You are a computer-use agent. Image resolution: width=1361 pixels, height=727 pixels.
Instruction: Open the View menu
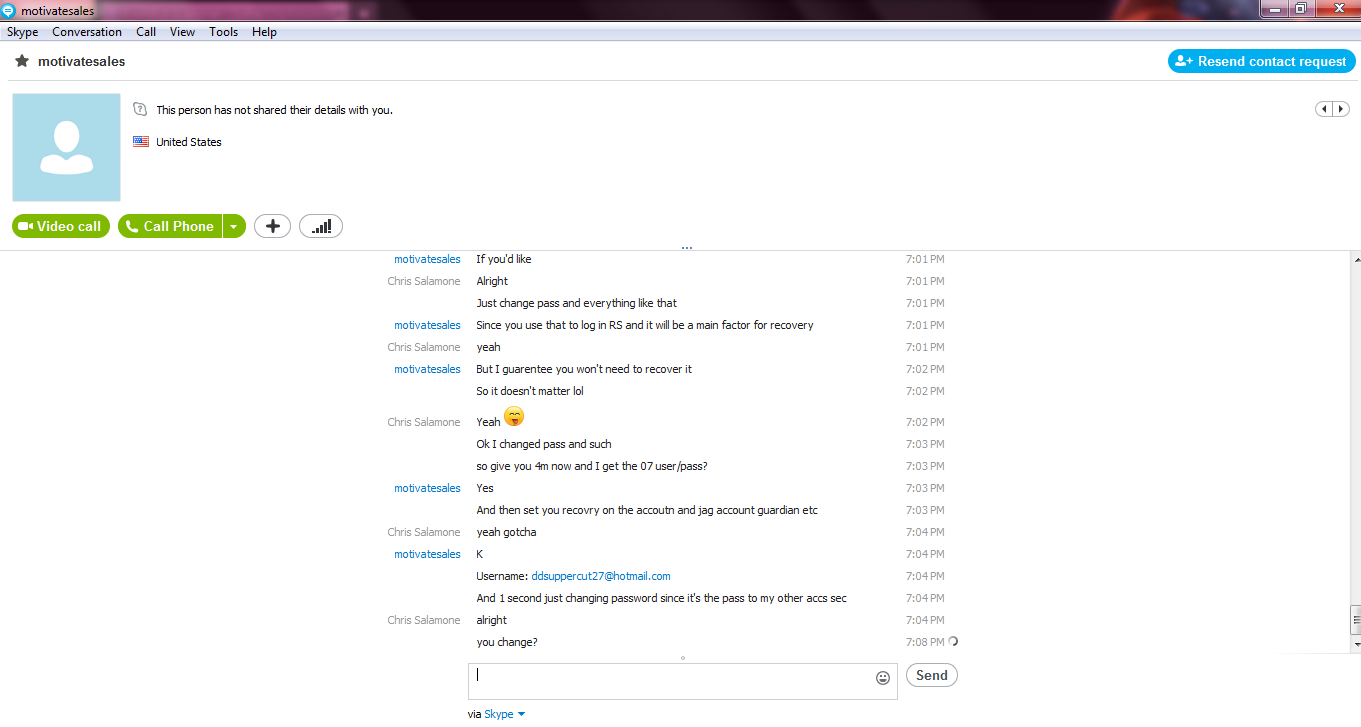182,32
